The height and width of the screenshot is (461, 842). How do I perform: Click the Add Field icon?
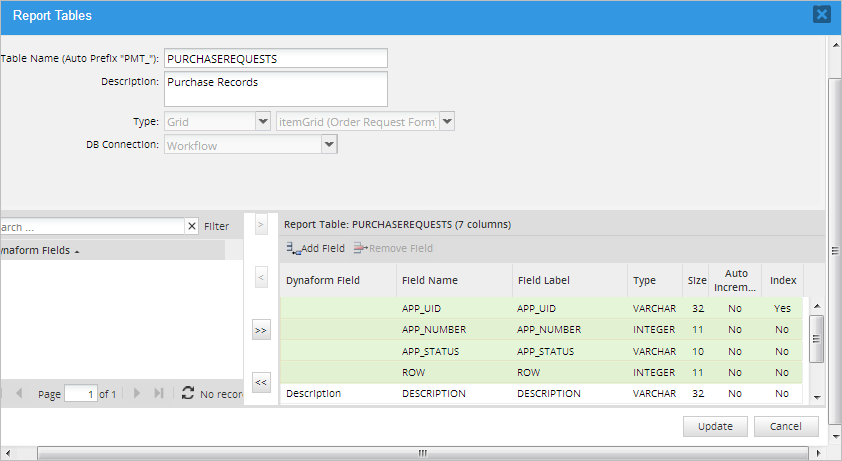pyautogui.click(x=293, y=248)
